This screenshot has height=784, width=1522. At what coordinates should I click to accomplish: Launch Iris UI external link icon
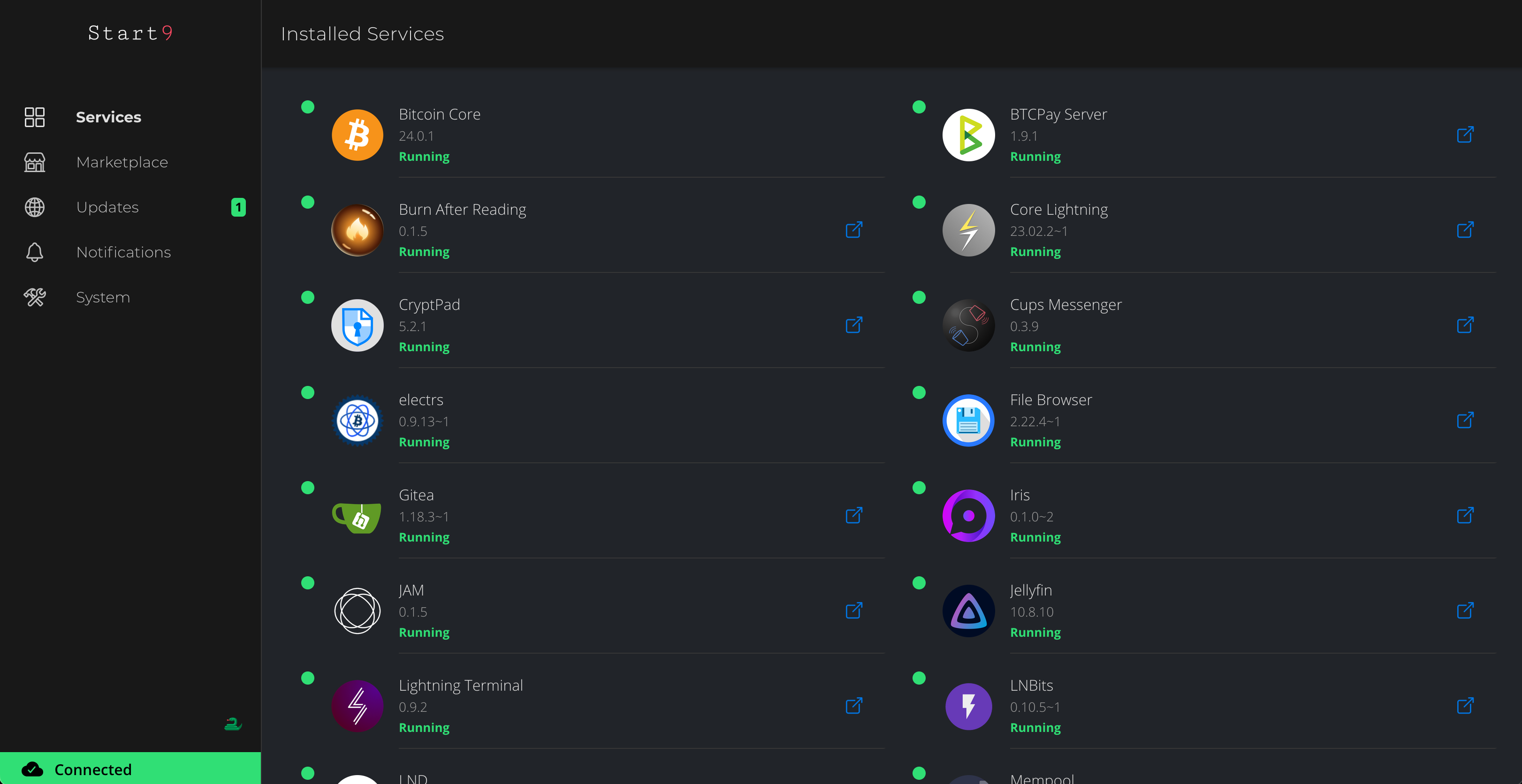(x=1465, y=515)
